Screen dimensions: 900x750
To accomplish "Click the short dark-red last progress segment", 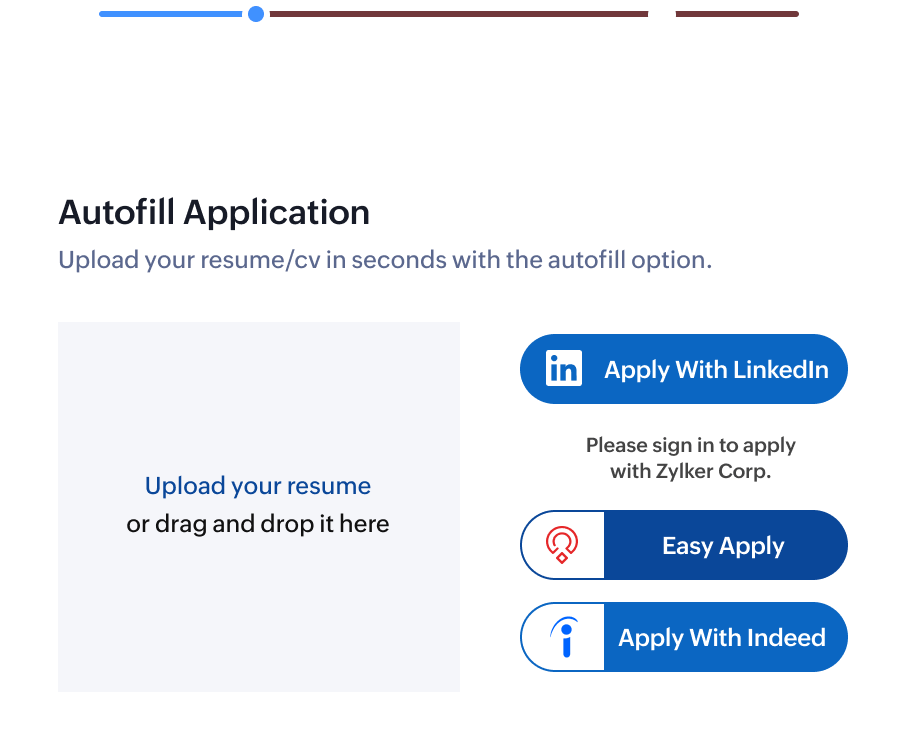I will [x=737, y=14].
